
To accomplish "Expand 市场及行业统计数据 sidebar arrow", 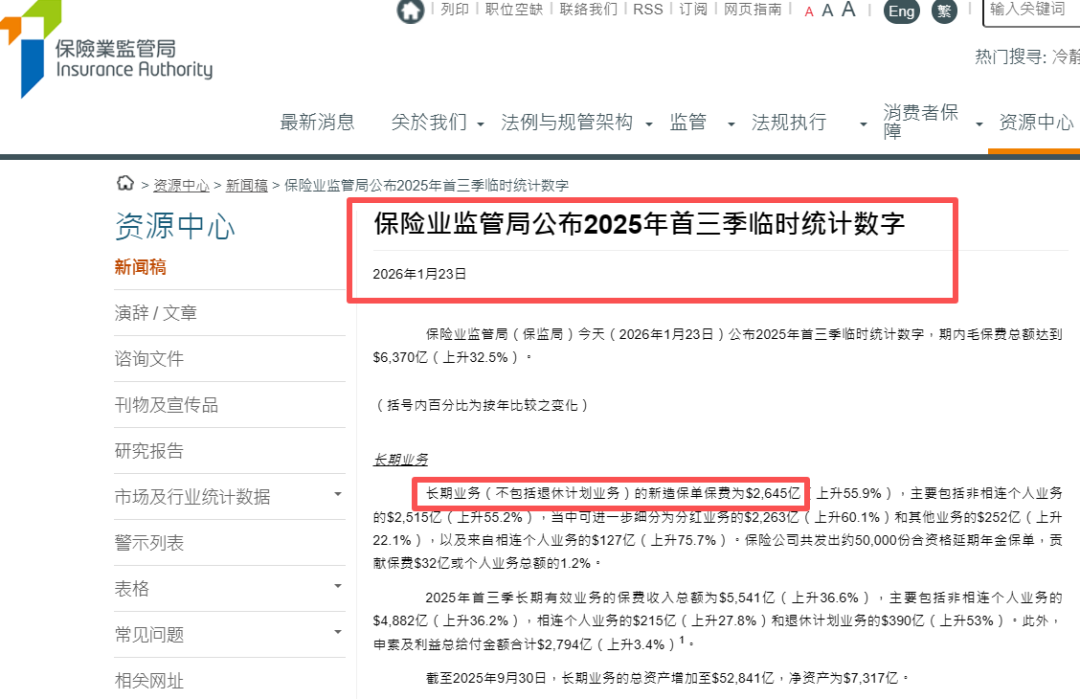I will point(337,495).
